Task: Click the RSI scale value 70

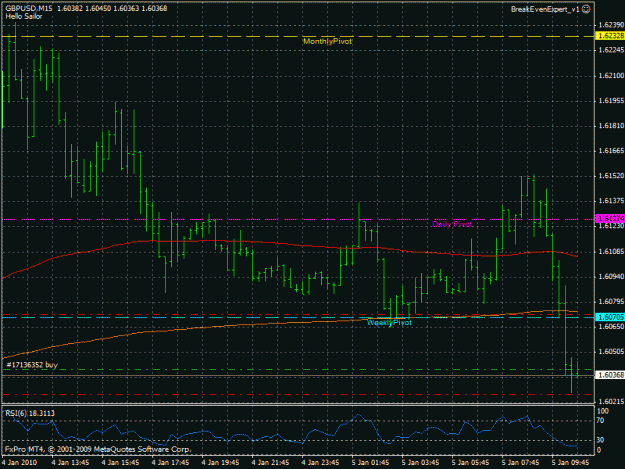Action: click(601, 421)
